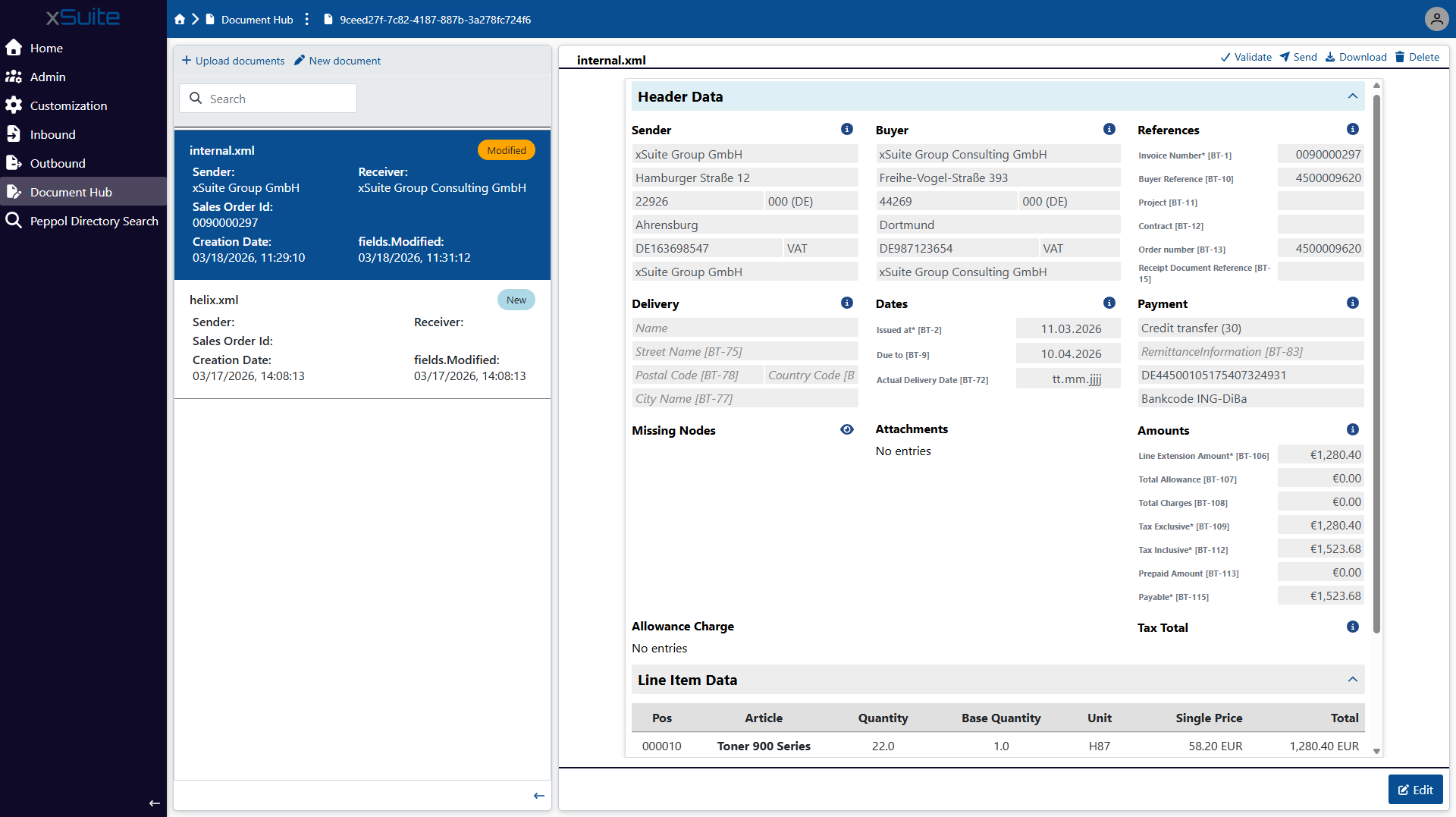1456x817 pixels.
Task: Click the xSuite logo
Action: tap(83, 17)
